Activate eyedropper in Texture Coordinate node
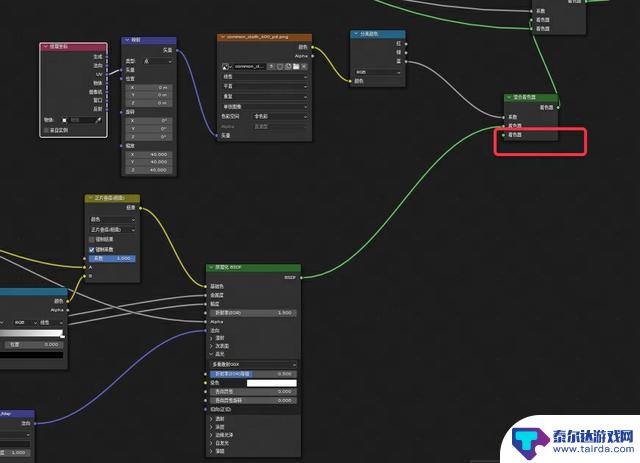 click(98, 120)
